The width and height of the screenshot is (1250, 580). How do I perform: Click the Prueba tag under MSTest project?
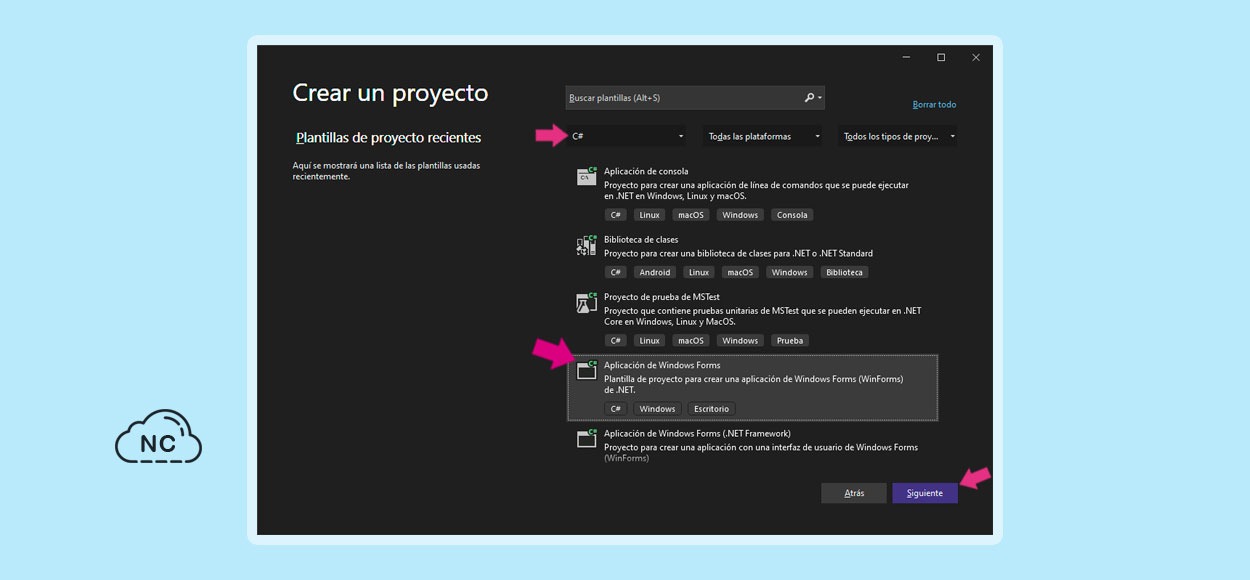point(790,340)
